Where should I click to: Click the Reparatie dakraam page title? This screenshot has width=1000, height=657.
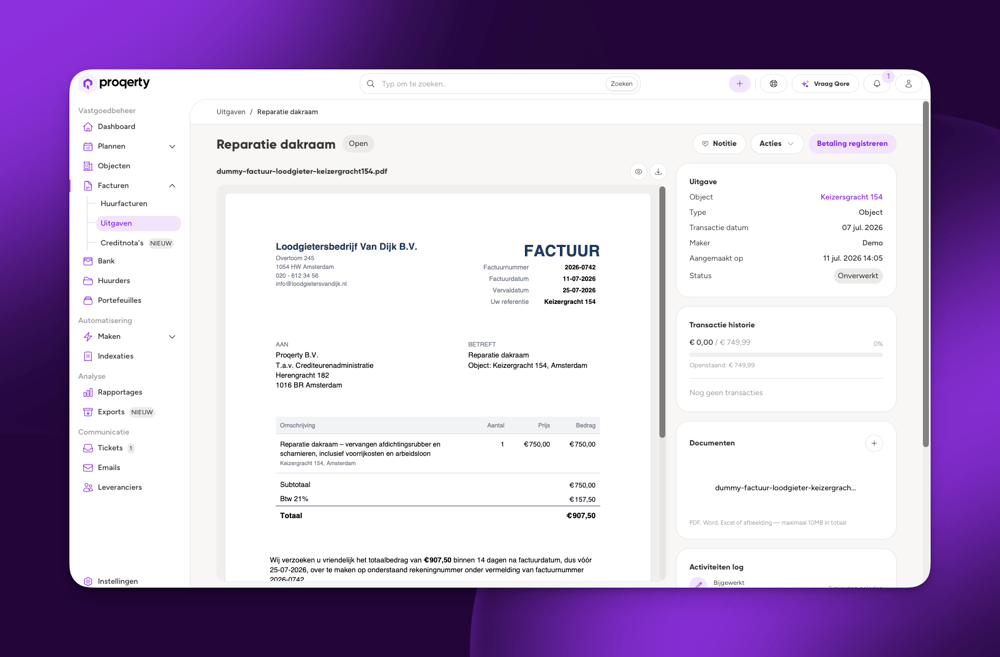pyautogui.click(x=276, y=144)
